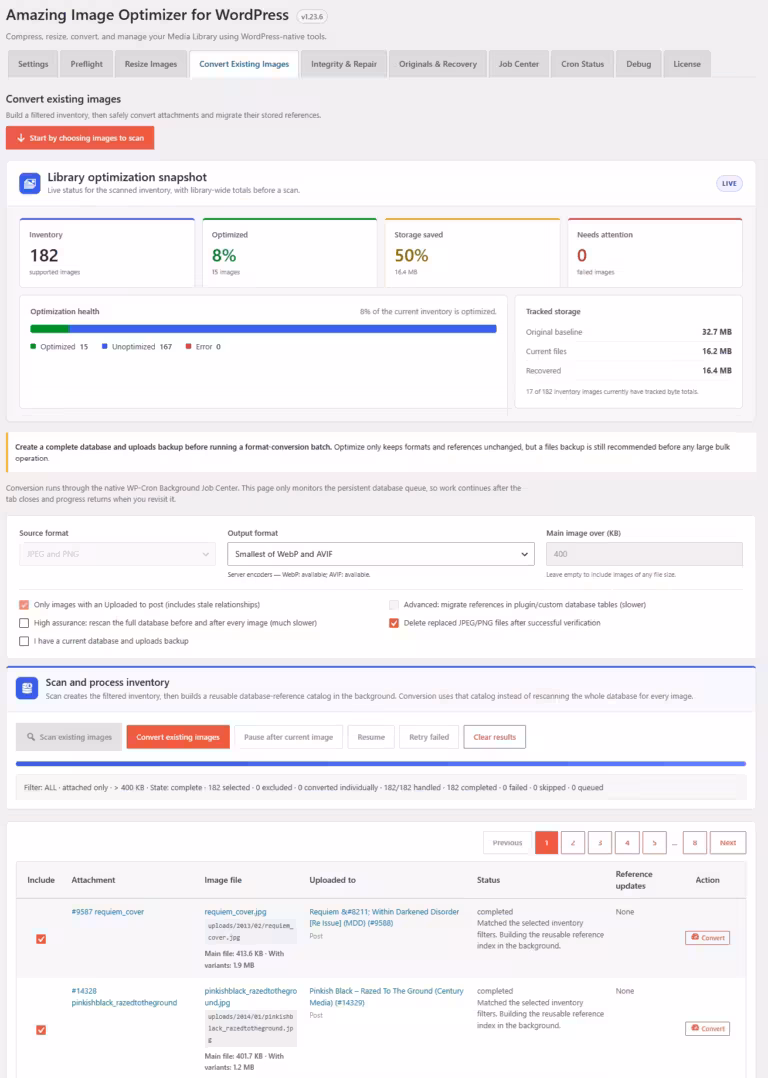Viewport: 768px width, 1078px height.
Task: Open the requiem_cover.jpg image file link
Action: (235, 912)
